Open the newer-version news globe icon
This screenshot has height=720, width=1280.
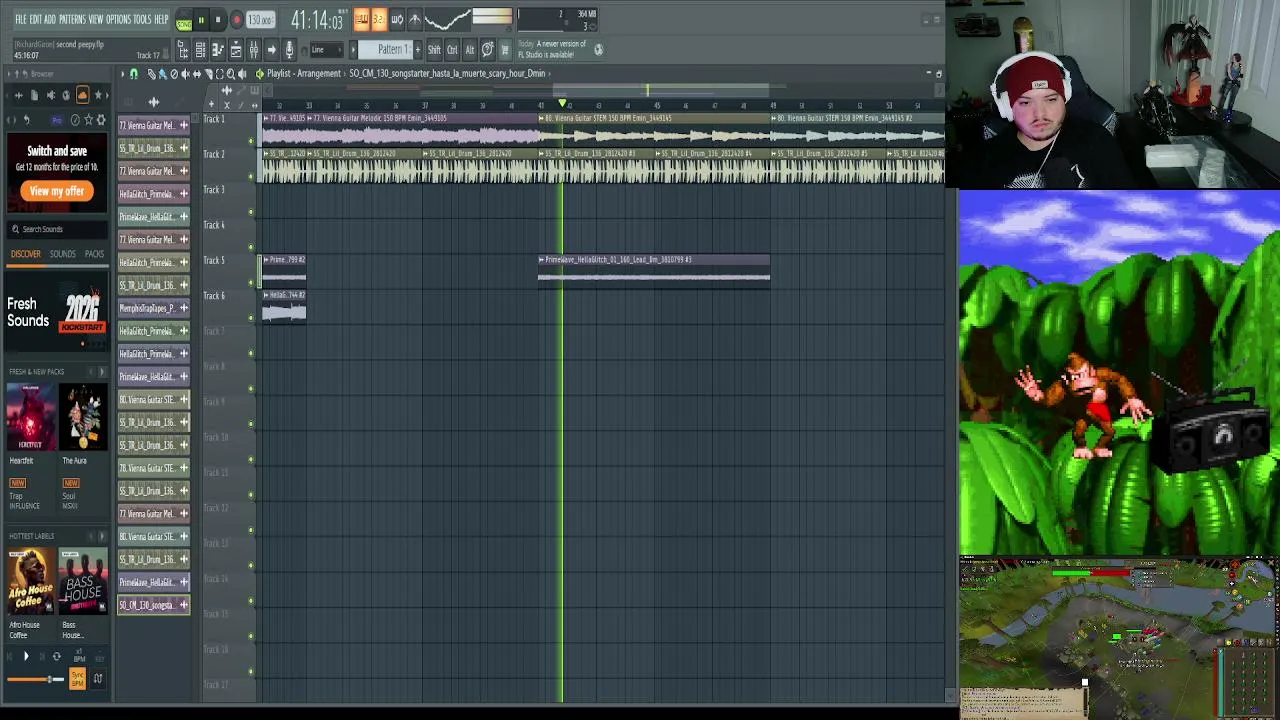point(598,49)
